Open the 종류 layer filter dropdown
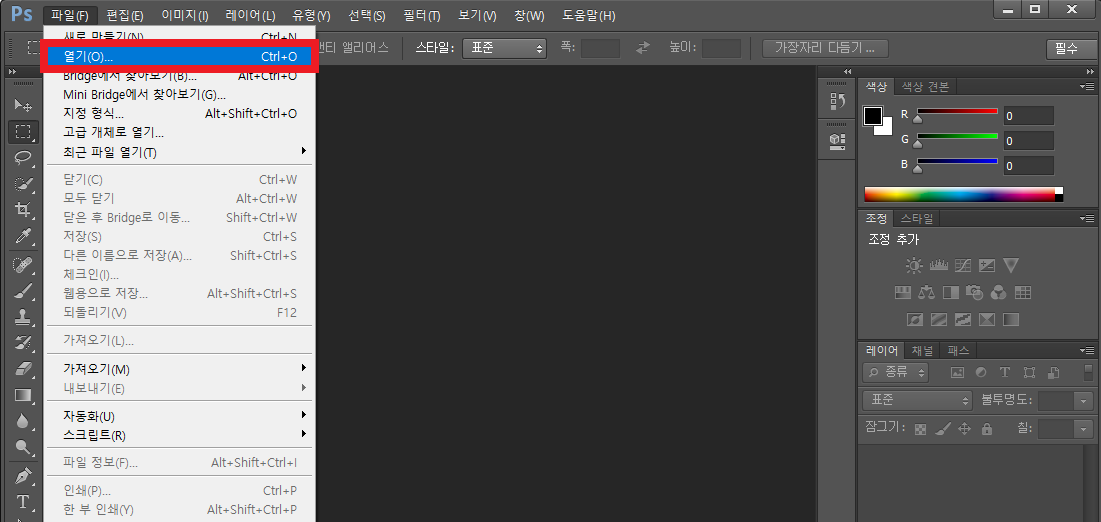Image resolution: width=1101 pixels, height=522 pixels. (x=895, y=372)
